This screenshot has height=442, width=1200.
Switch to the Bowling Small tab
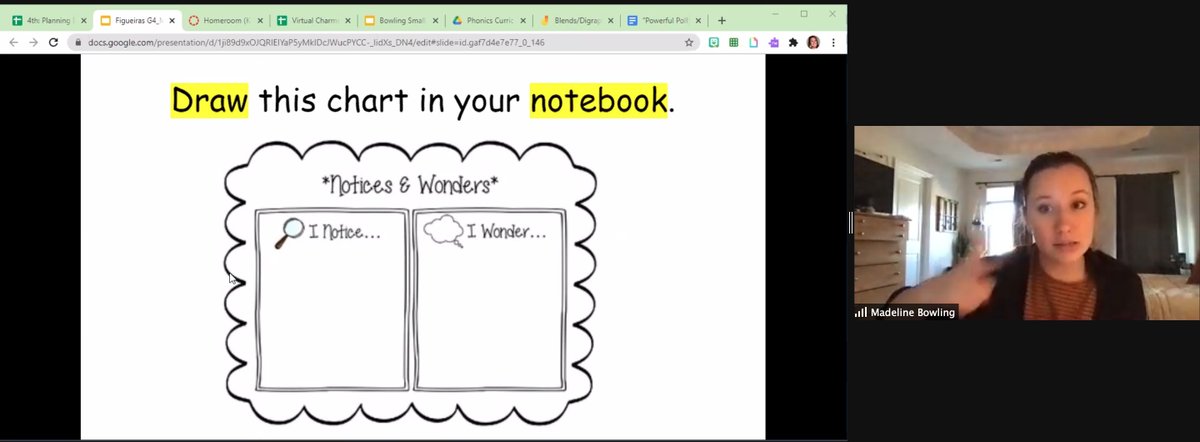pyautogui.click(x=402, y=20)
